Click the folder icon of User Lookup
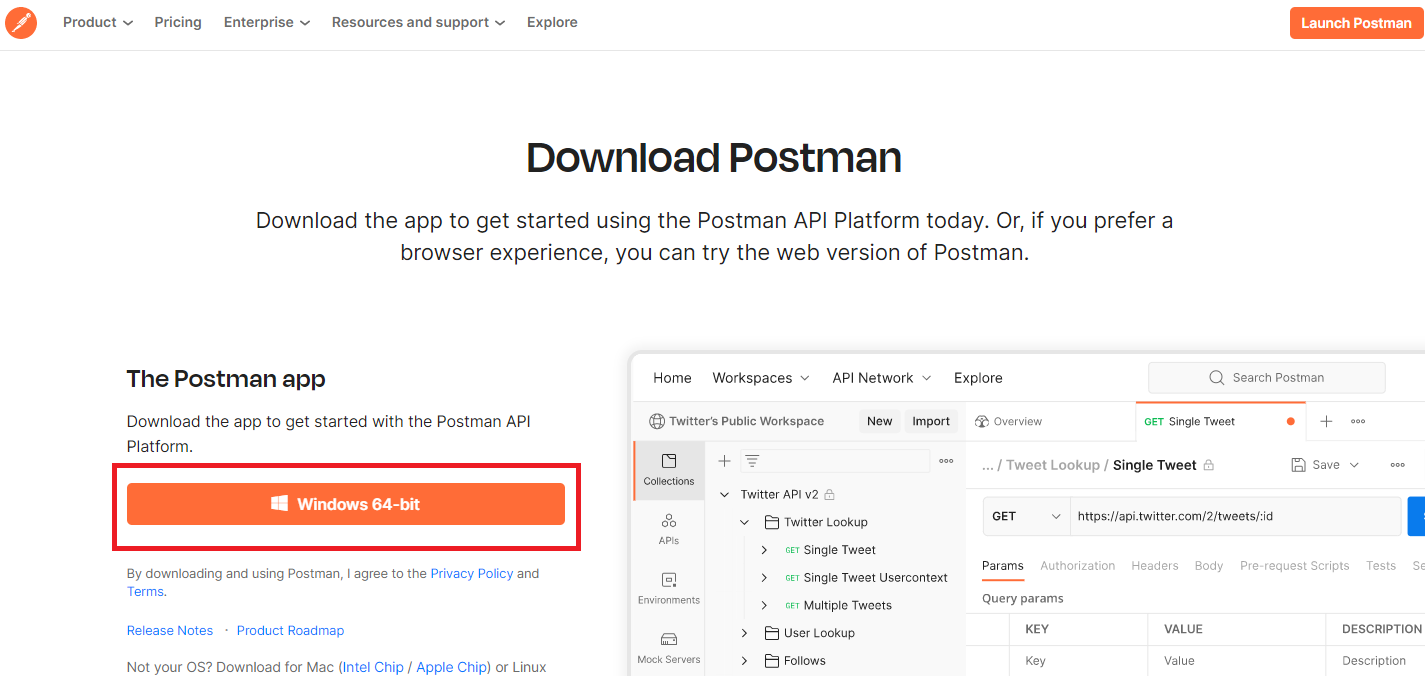The width and height of the screenshot is (1425, 676). pos(772,633)
